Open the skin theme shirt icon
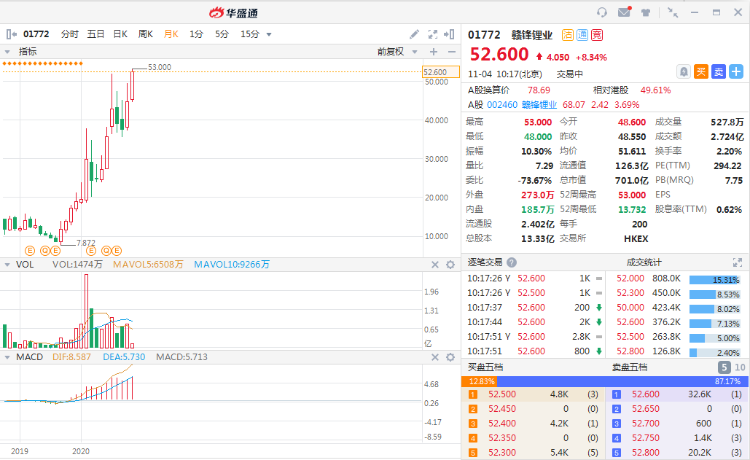Viewport: 750px width, 460px height. point(645,12)
